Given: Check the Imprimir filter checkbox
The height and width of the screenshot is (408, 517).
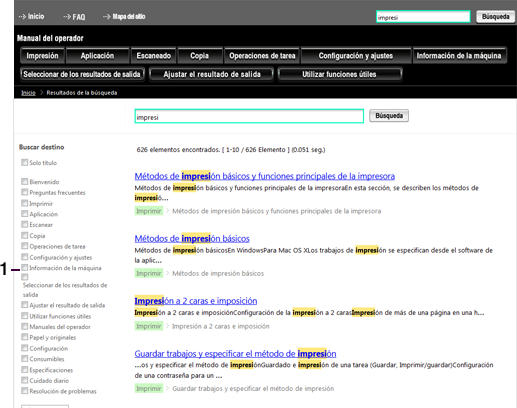Looking at the screenshot, I should pos(24,203).
